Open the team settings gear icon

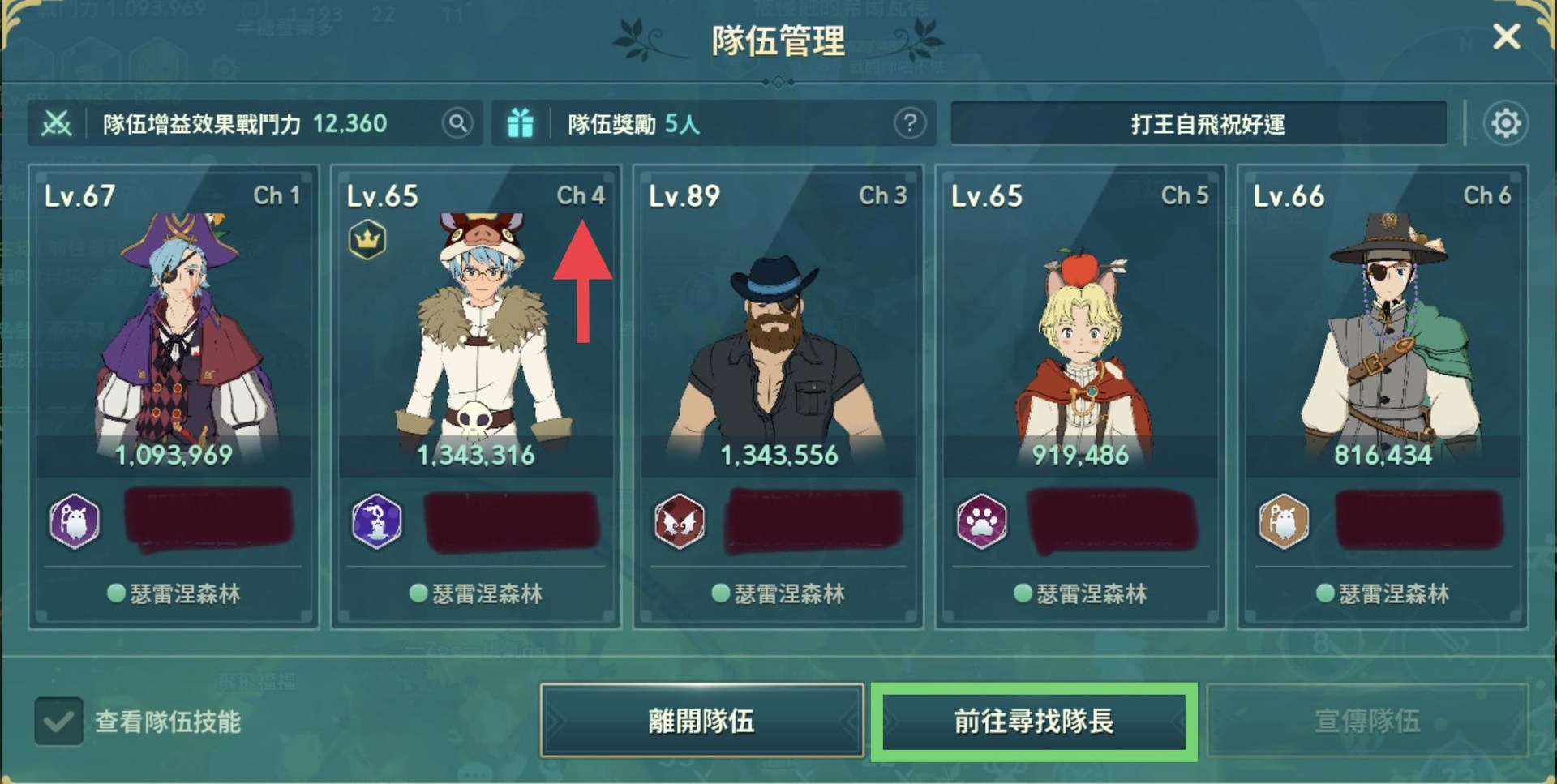tap(1506, 123)
